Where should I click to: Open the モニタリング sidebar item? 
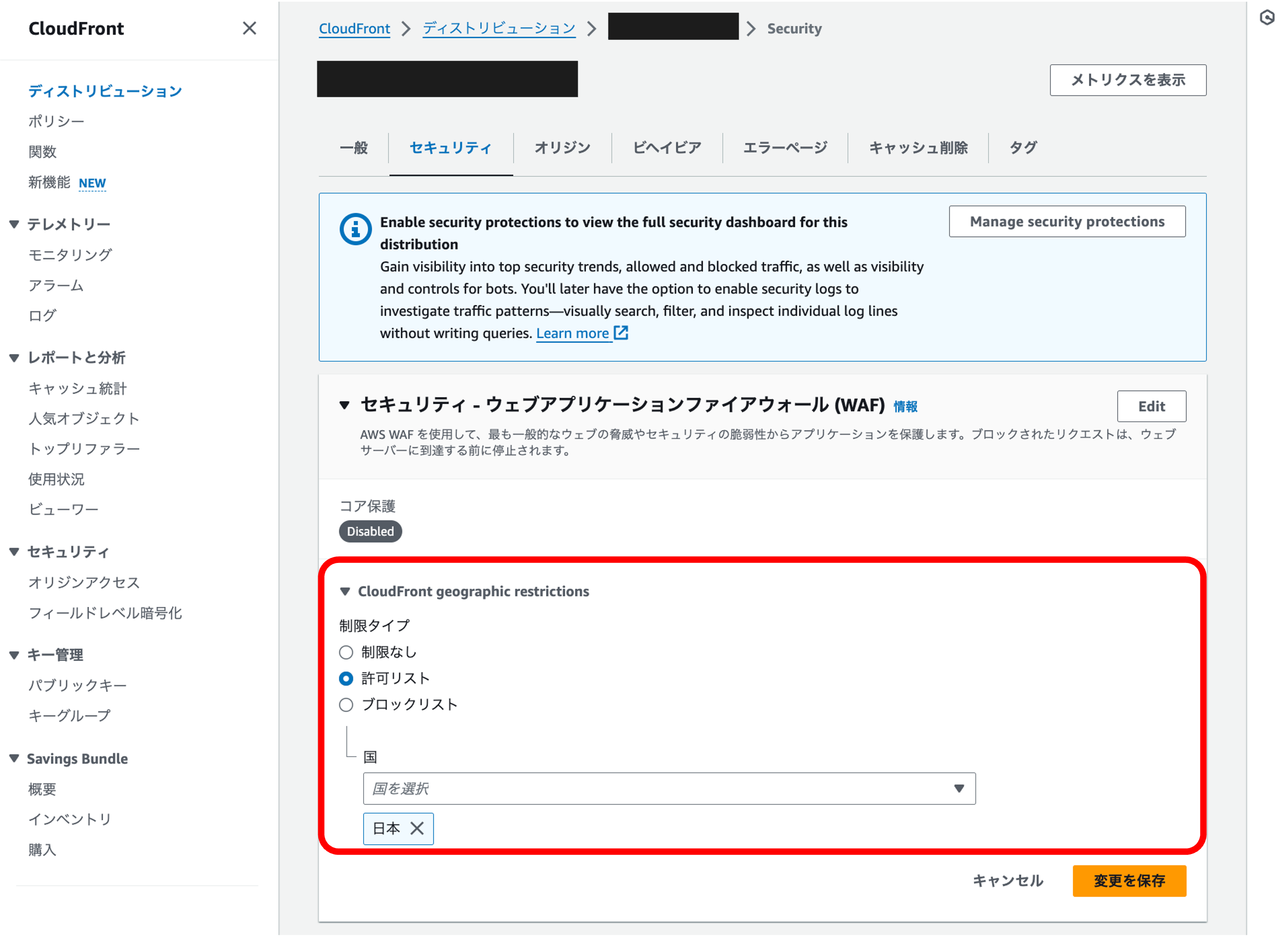pos(71,254)
